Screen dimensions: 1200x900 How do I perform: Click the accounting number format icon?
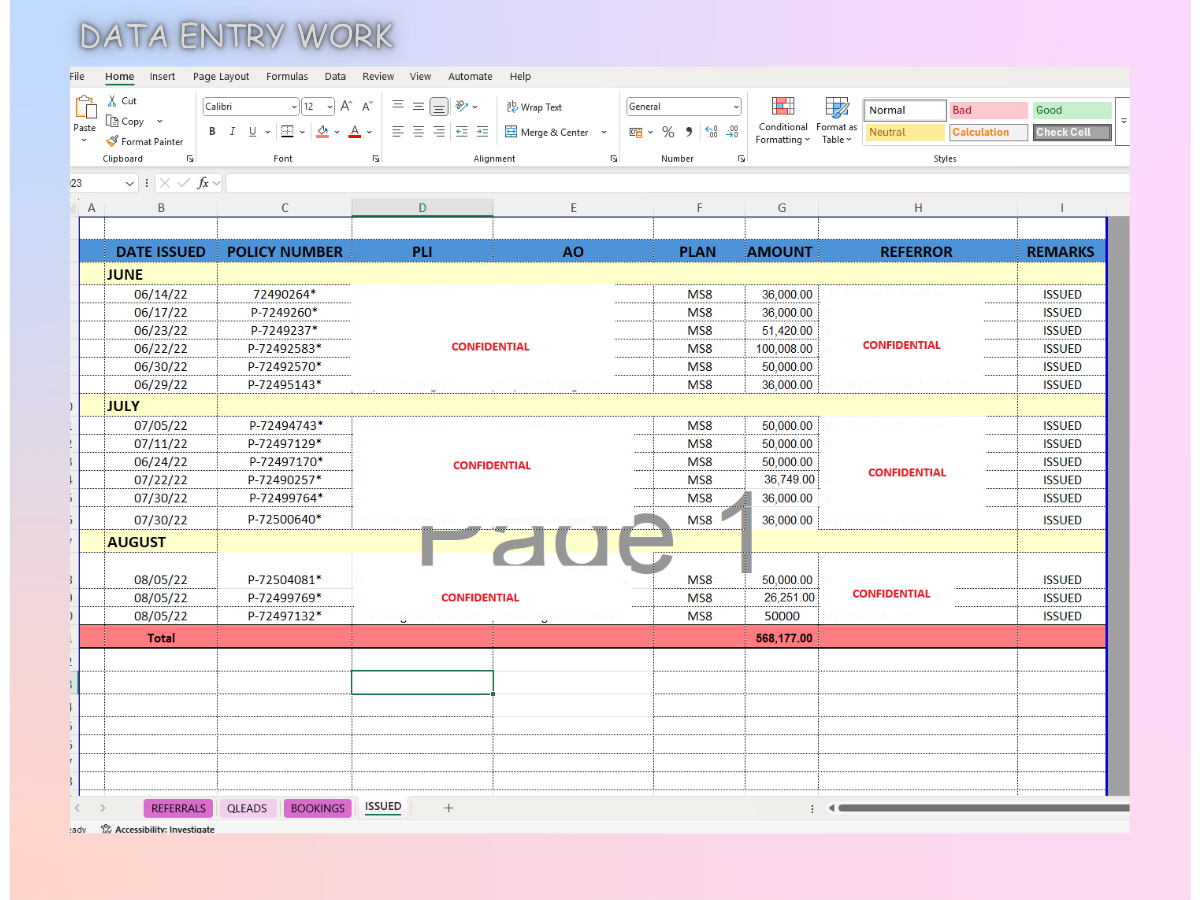click(x=636, y=132)
